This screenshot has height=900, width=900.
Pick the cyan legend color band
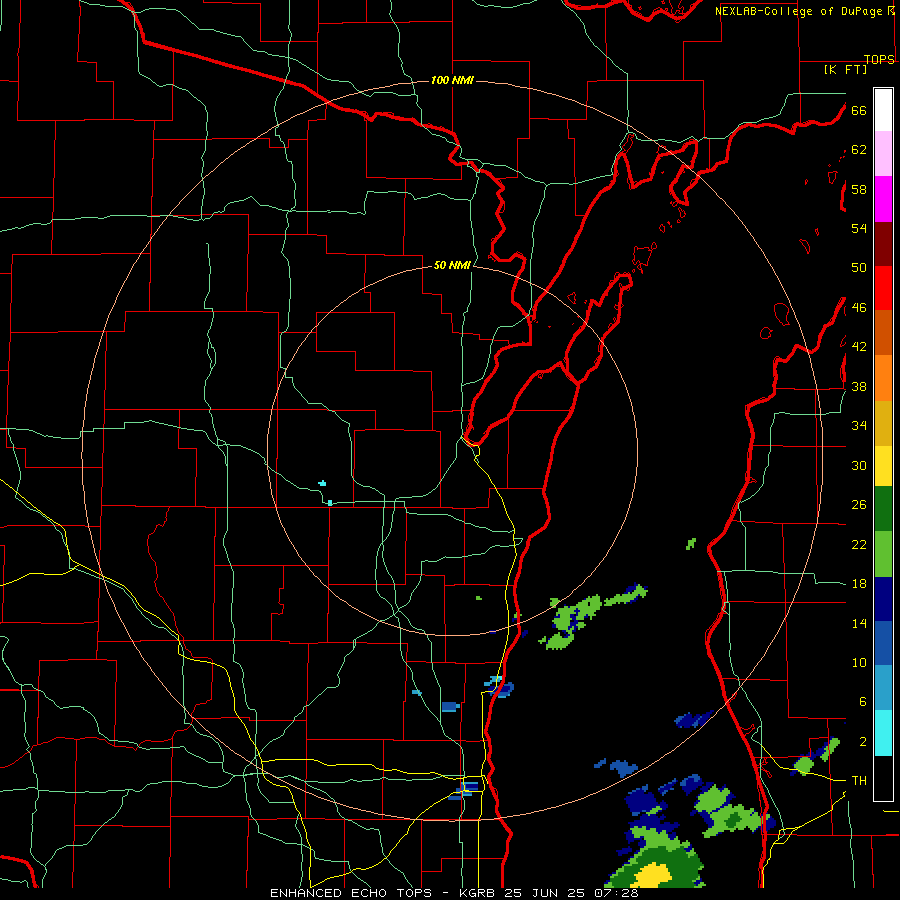coord(883,733)
